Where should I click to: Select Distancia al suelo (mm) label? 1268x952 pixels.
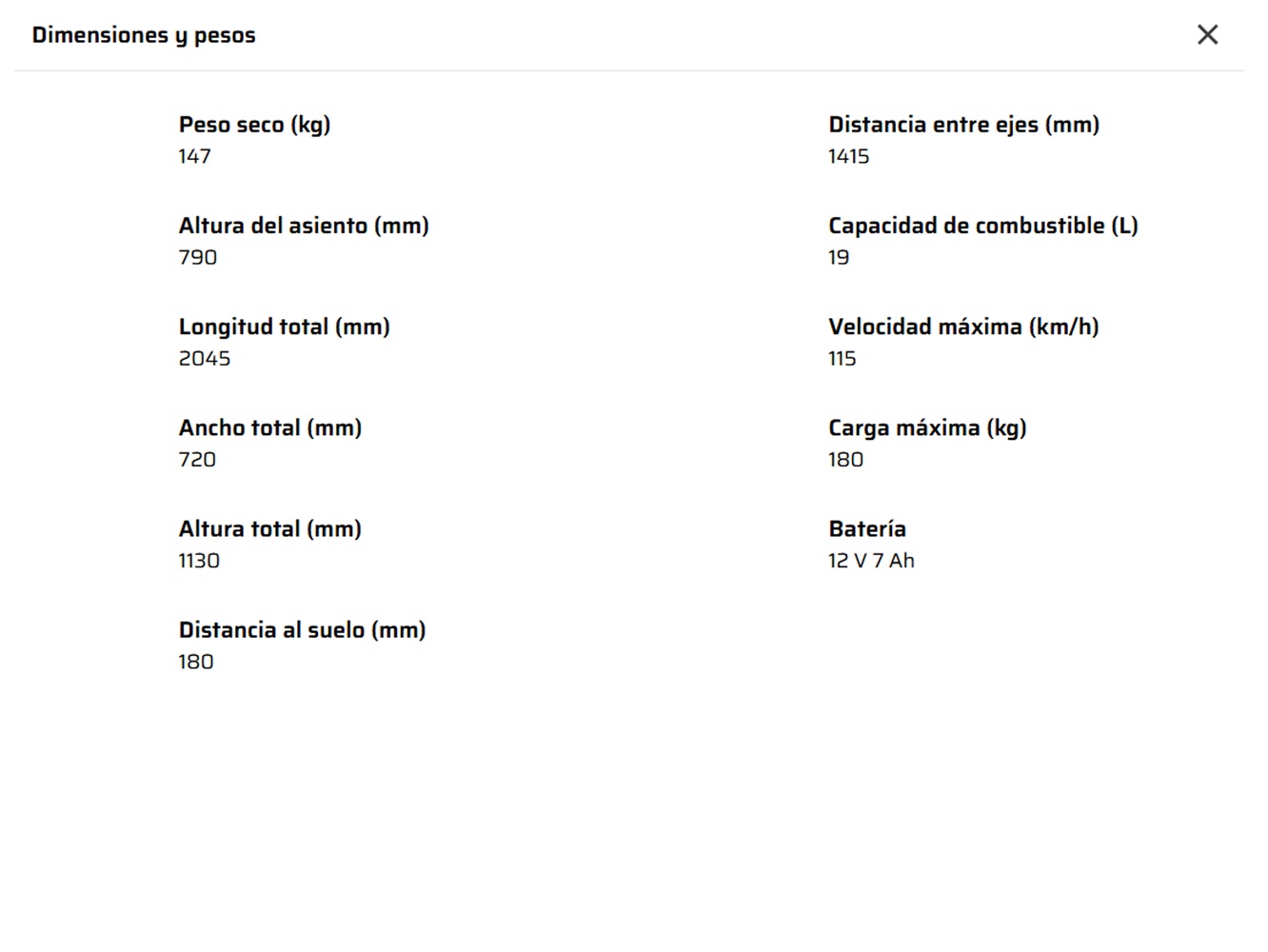[x=302, y=629]
